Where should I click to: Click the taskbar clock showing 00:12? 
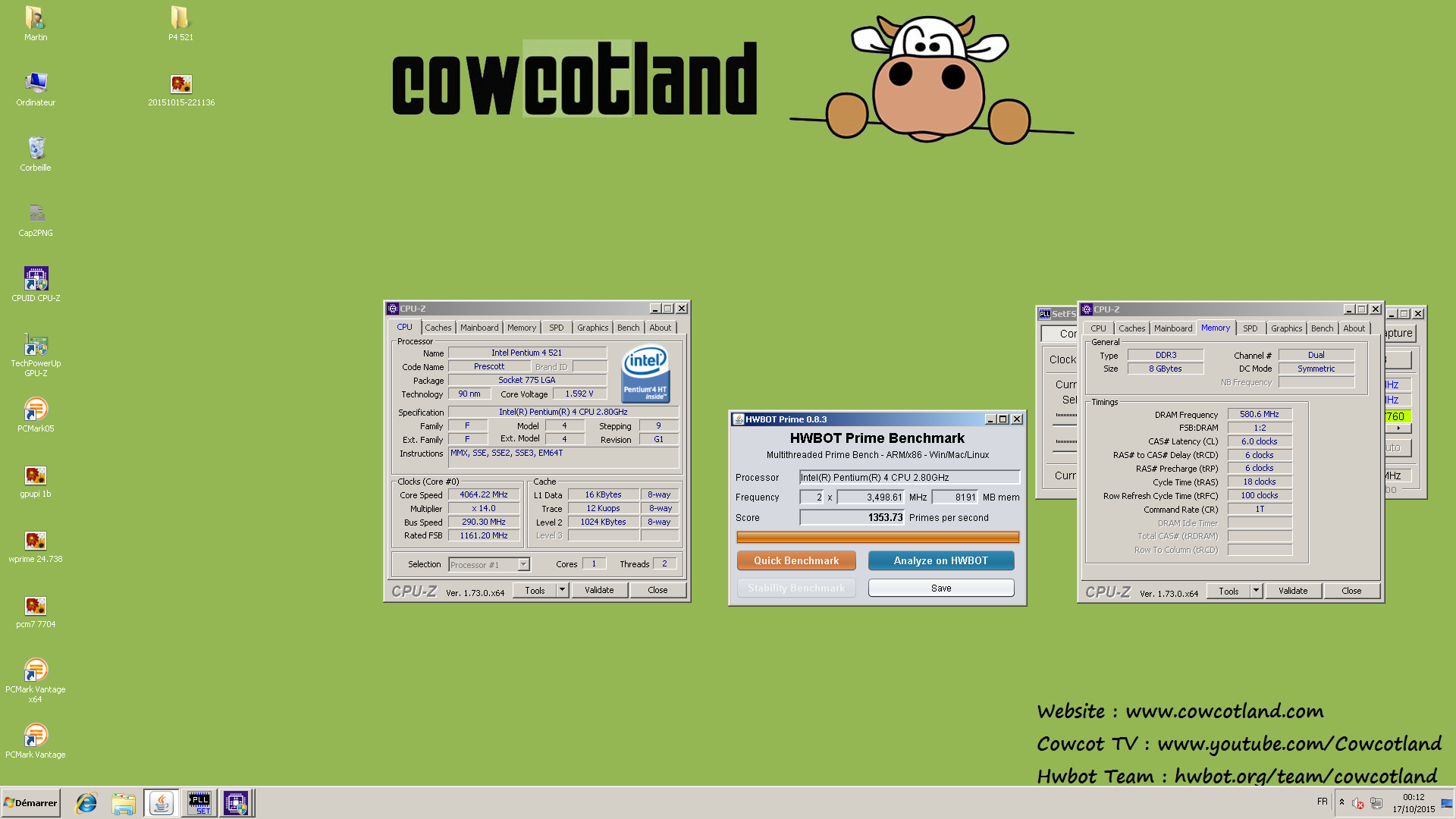tap(1414, 803)
